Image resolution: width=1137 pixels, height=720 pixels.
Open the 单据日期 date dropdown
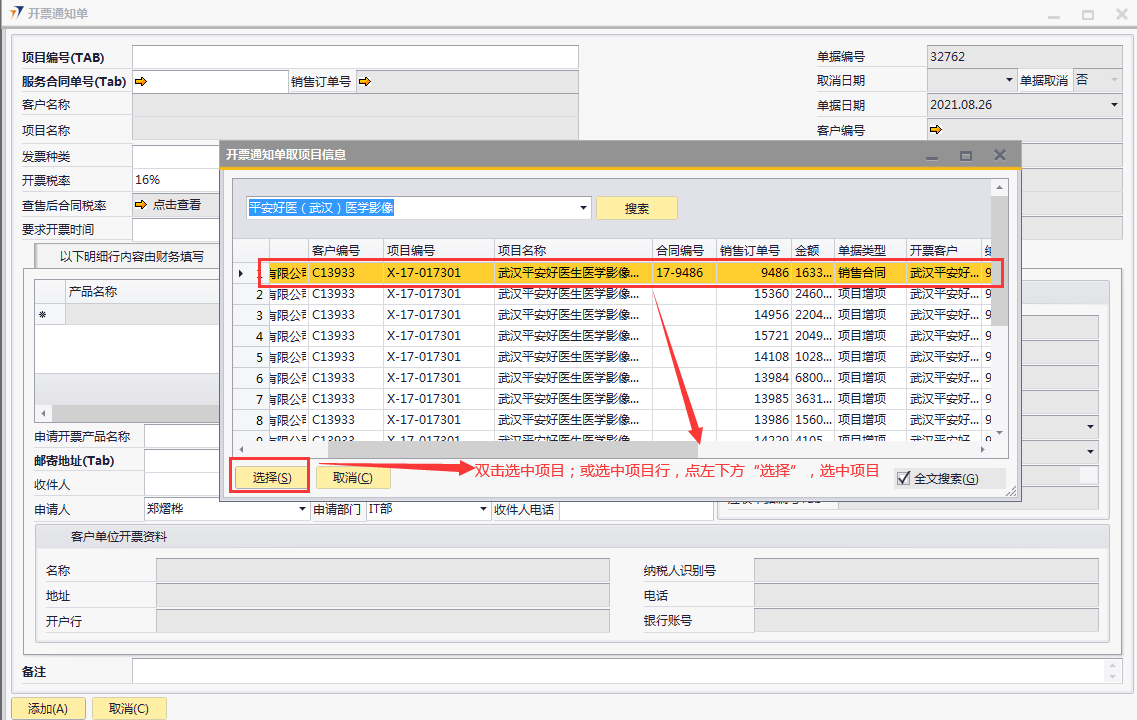(1114, 105)
